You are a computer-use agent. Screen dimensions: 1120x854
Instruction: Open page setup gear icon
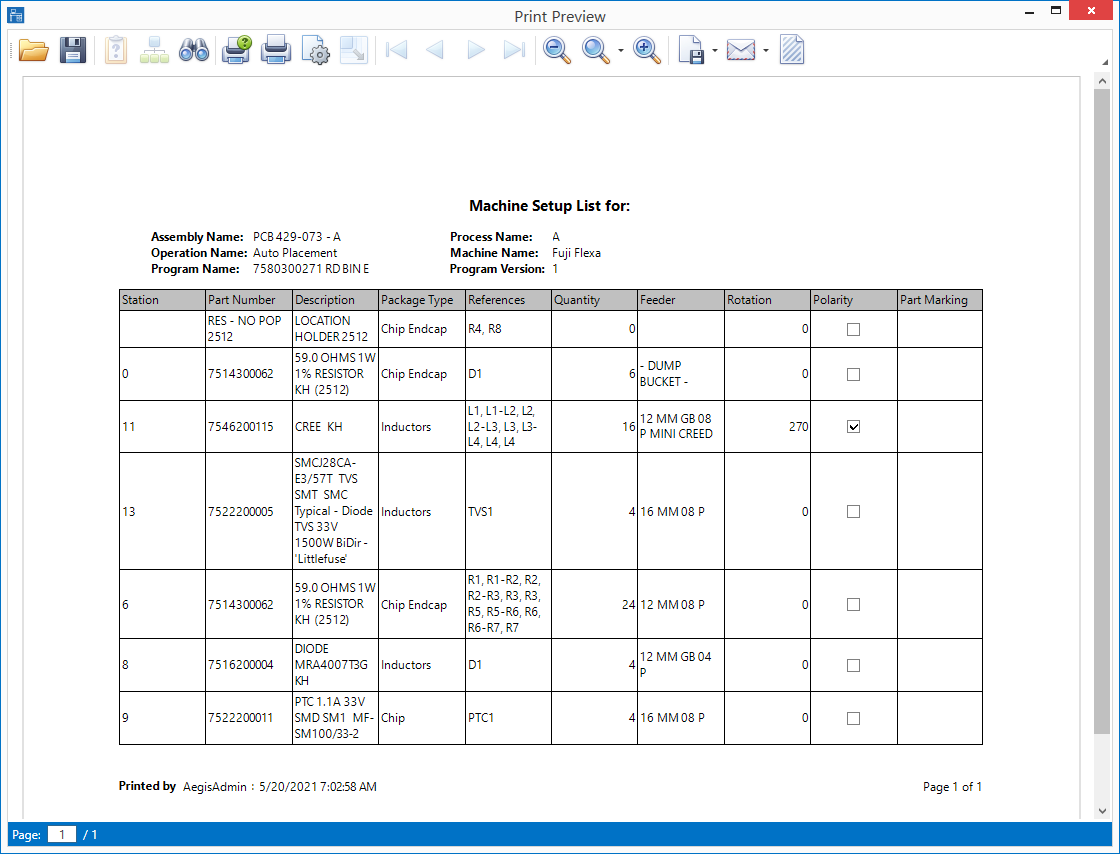click(x=315, y=50)
